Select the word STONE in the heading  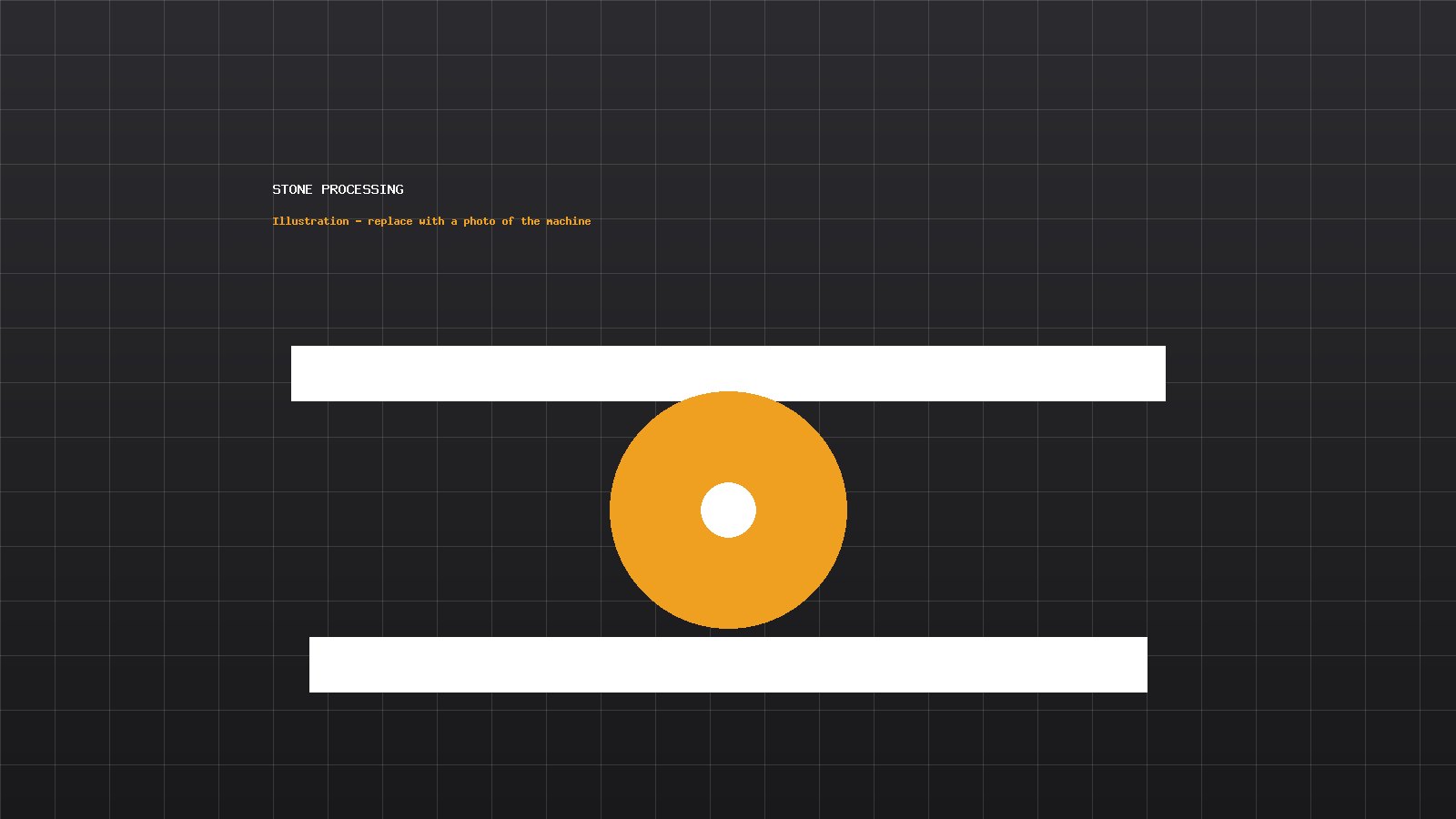click(x=292, y=189)
